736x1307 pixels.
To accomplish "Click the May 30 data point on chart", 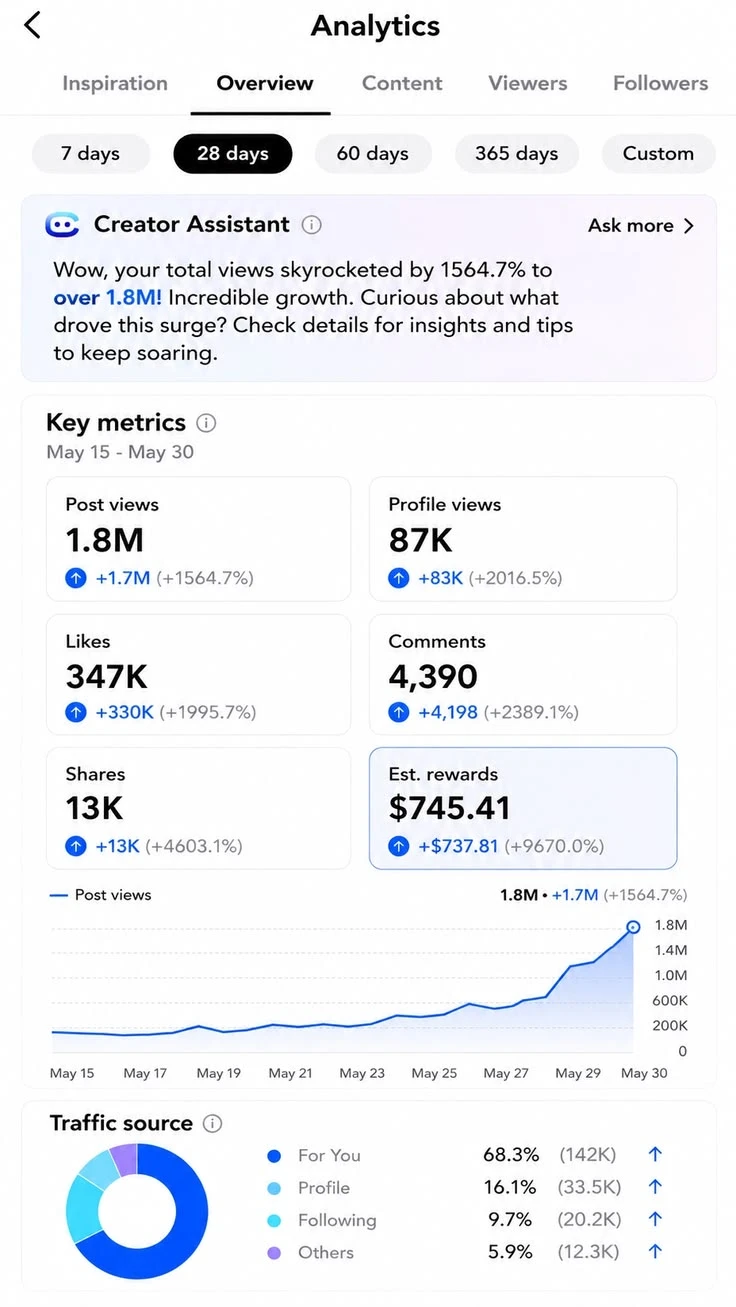I will (633, 928).
